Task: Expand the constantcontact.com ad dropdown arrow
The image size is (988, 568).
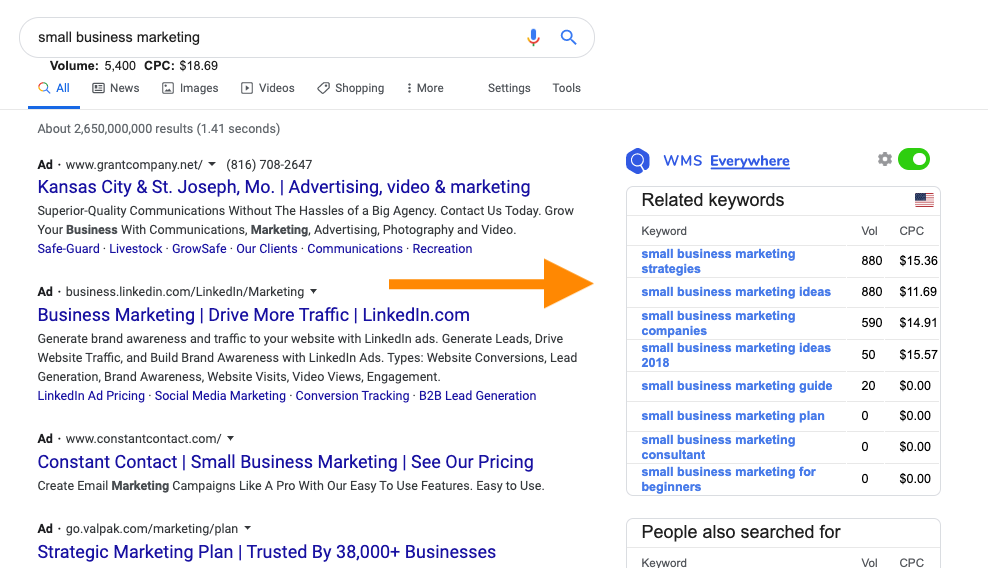Action: point(231,439)
